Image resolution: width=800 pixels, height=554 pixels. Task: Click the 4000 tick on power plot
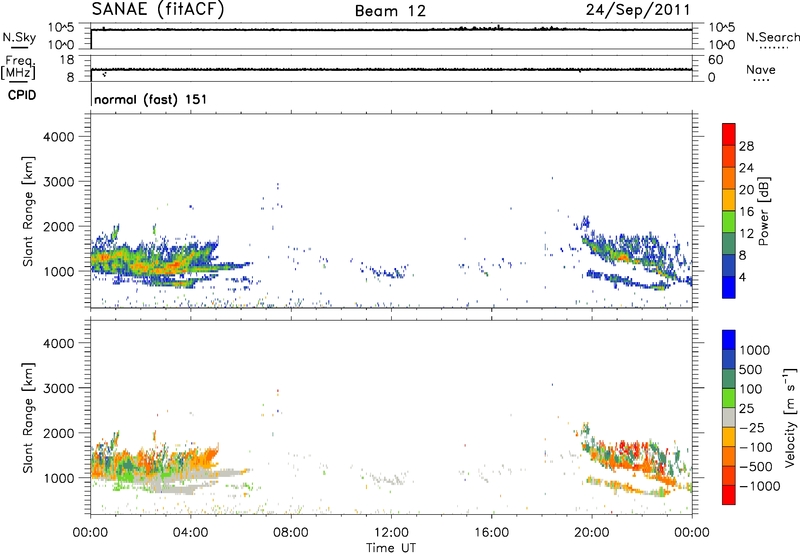pos(58,137)
